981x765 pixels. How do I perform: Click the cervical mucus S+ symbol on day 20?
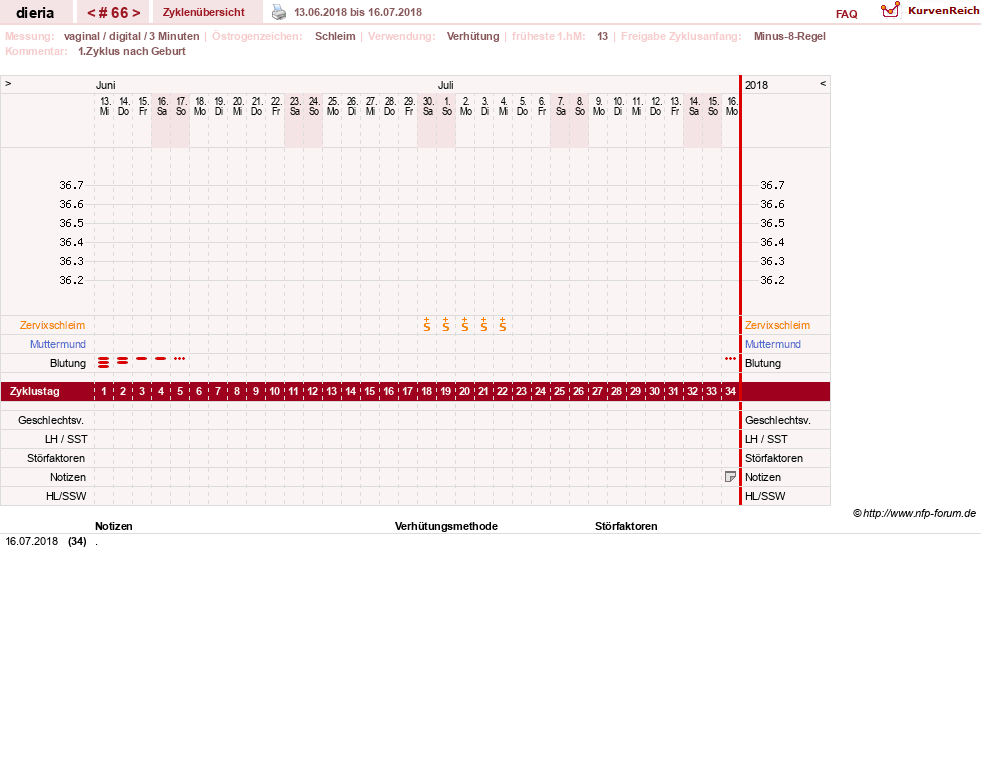pos(465,325)
